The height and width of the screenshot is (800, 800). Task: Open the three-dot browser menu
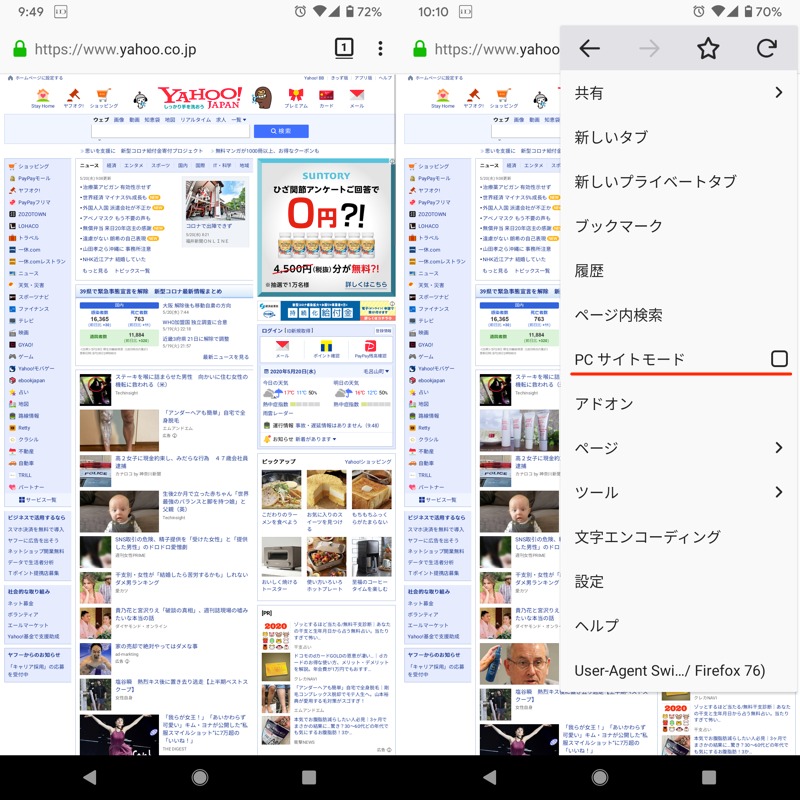pyautogui.click(x=380, y=48)
